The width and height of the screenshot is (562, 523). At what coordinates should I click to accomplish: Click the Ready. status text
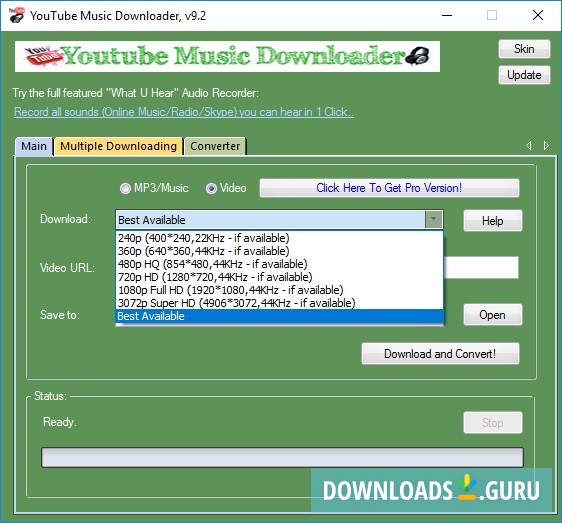59,422
